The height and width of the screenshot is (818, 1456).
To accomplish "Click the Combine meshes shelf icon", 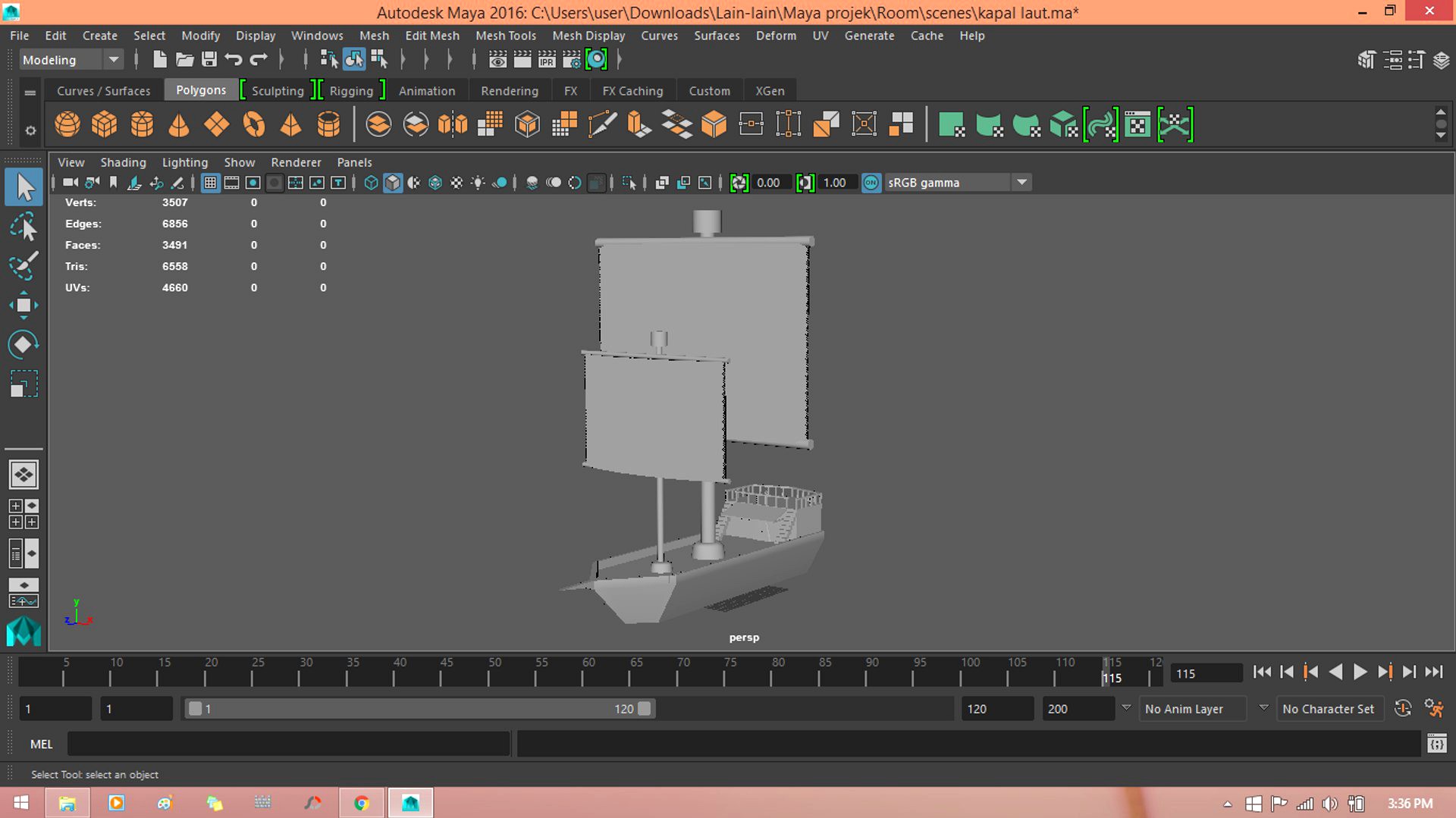I will [378, 124].
